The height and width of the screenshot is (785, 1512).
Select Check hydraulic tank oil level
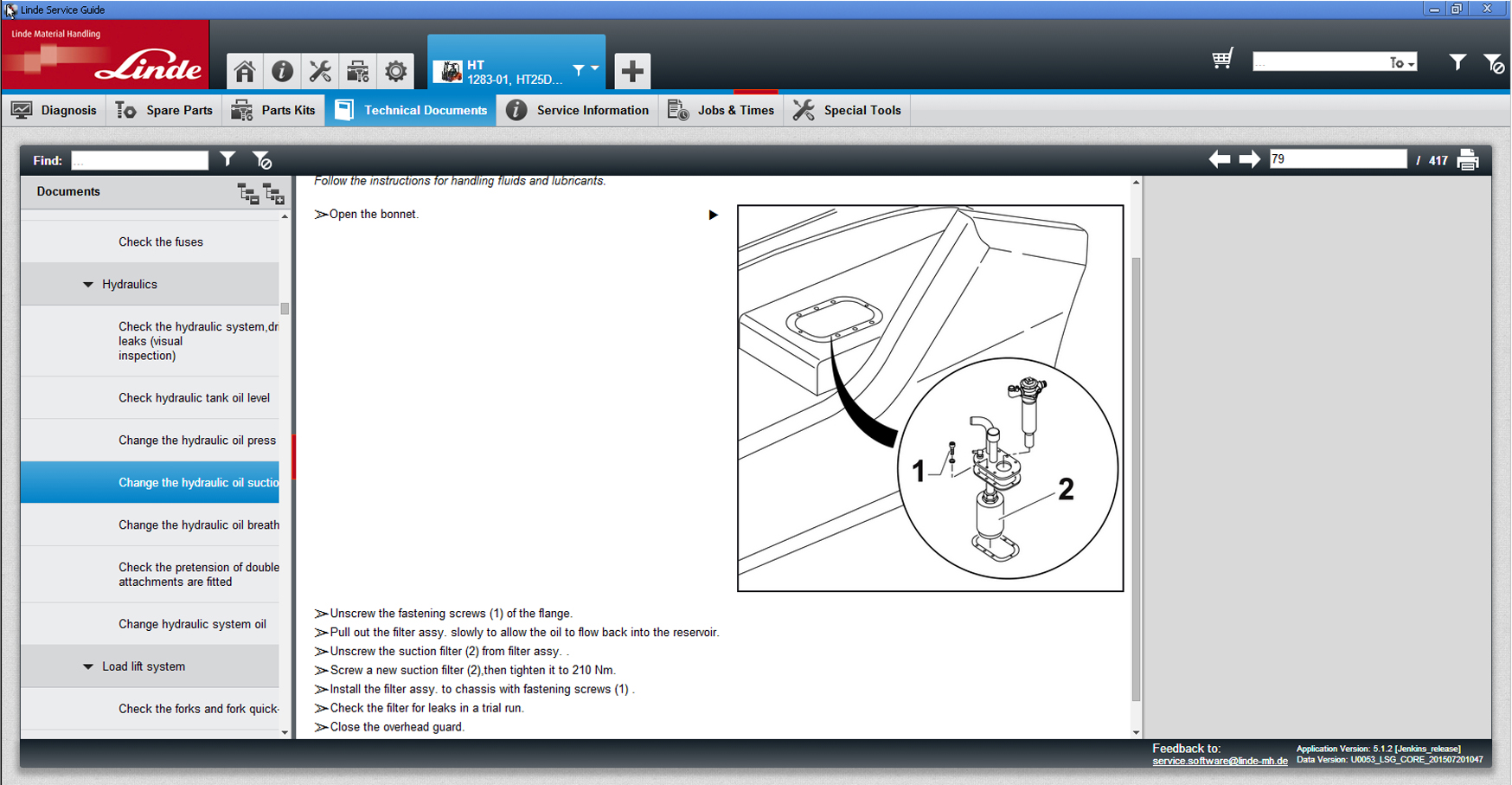[x=194, y=398]
